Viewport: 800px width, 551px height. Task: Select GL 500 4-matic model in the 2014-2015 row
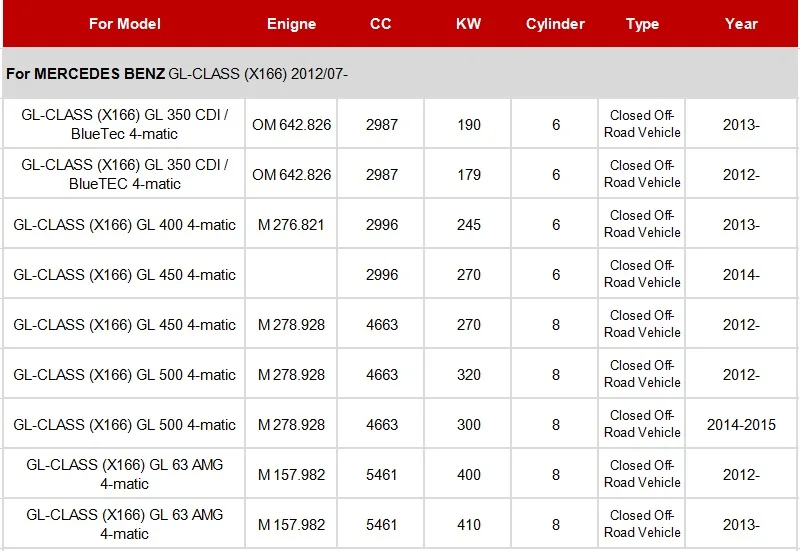point(124,424)
